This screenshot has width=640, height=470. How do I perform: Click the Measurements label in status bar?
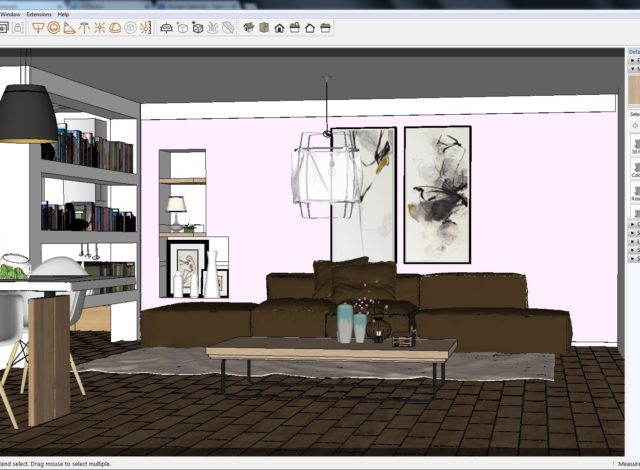pyautogui.click(x=629, y=464)
